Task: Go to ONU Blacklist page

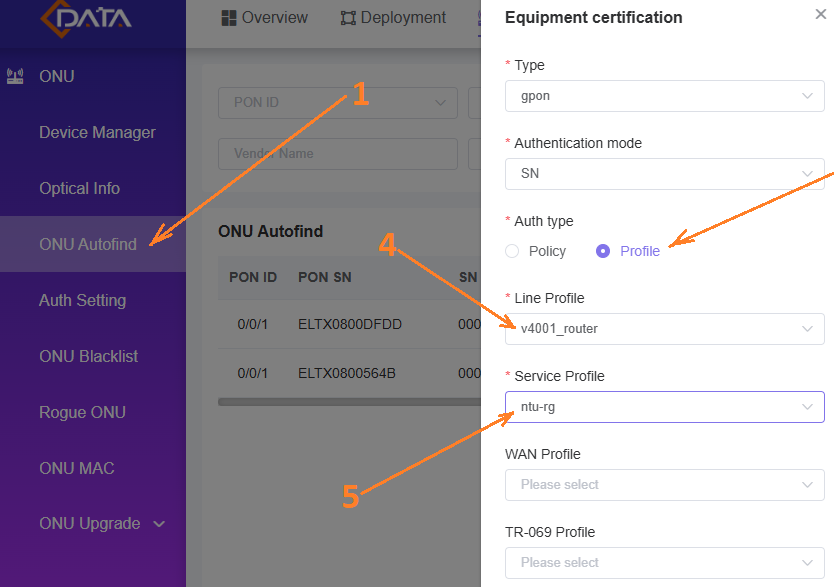Action: pyautogui.click(x=88, y=356)
